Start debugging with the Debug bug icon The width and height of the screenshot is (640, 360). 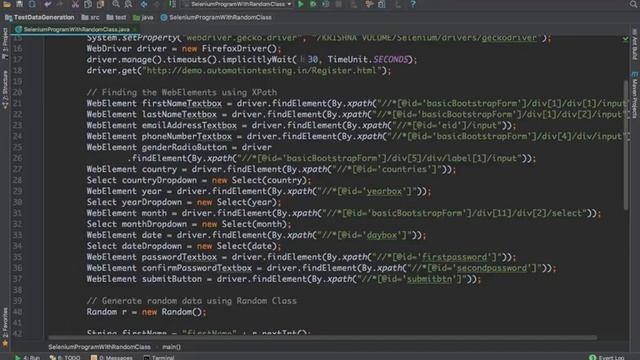[x=313, y=4]
